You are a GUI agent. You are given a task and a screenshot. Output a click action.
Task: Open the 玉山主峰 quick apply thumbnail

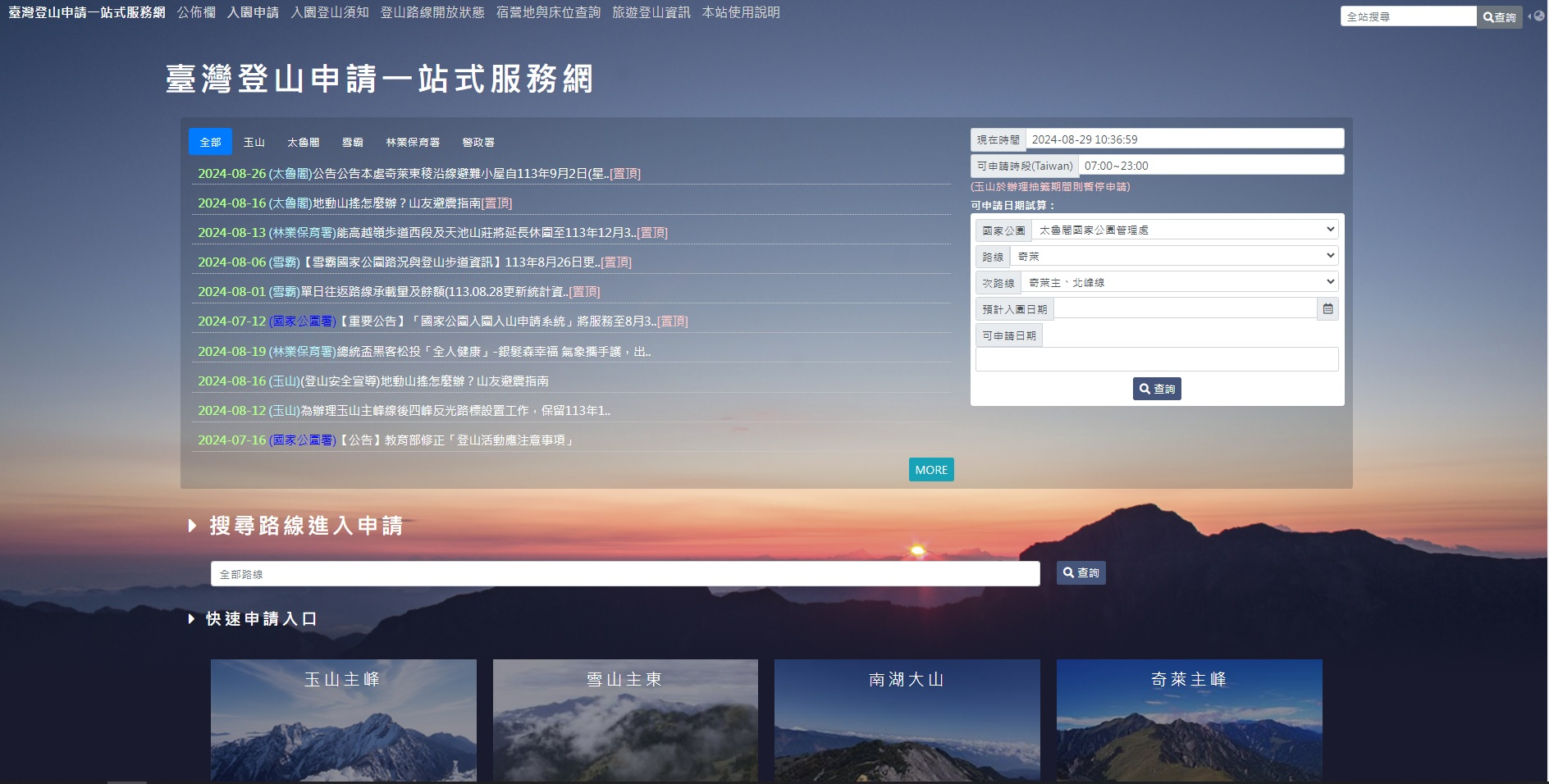(343, 720)
